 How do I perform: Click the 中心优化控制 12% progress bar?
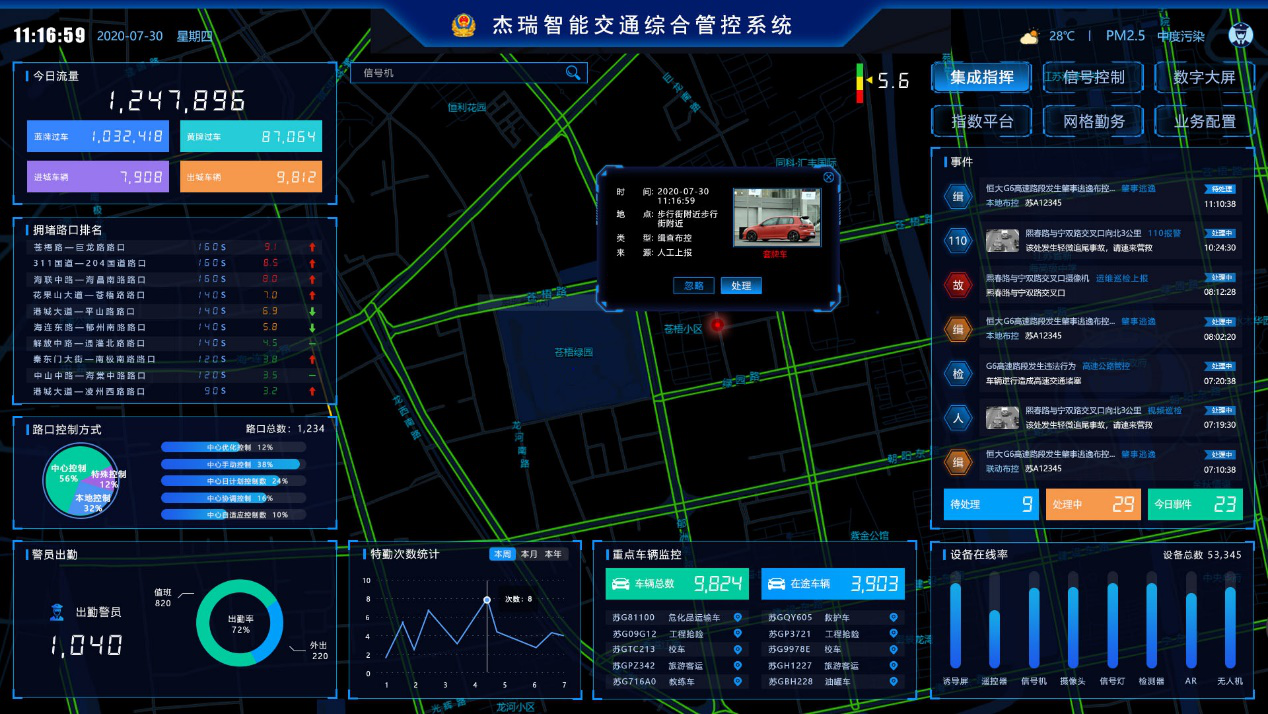coord(235,447)
